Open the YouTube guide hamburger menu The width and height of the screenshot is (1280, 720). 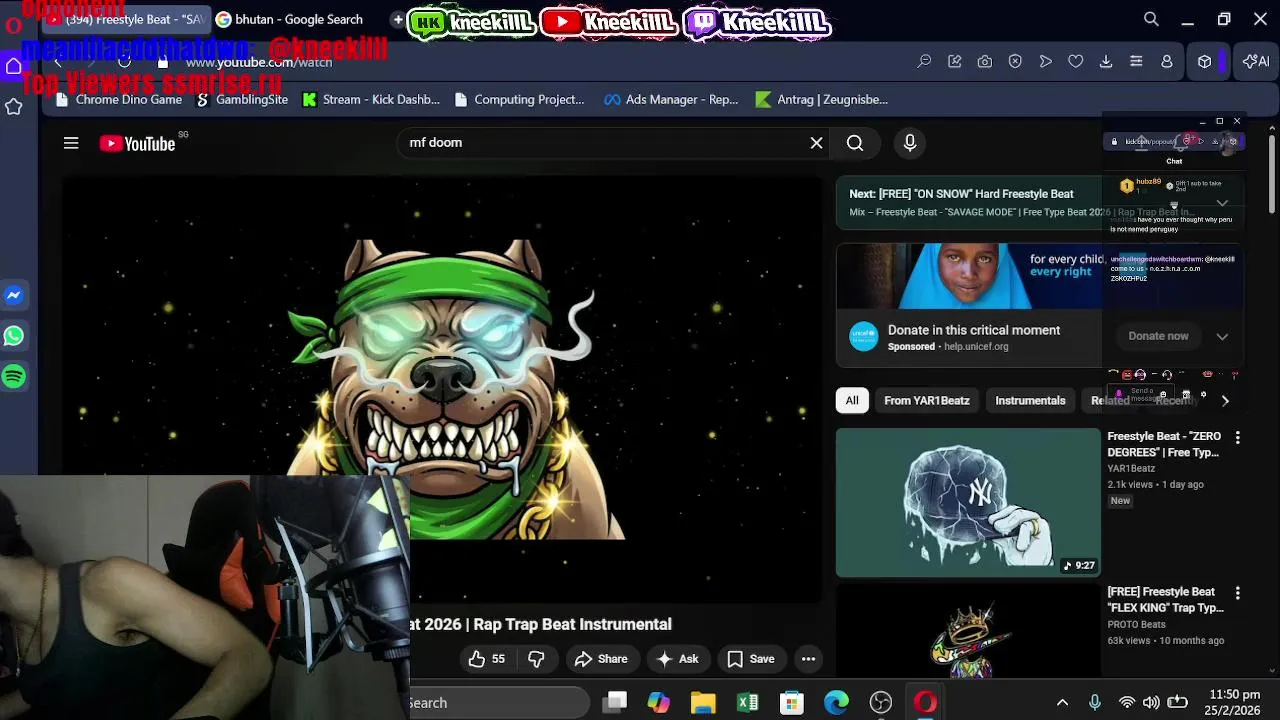[x=71, y=143]
